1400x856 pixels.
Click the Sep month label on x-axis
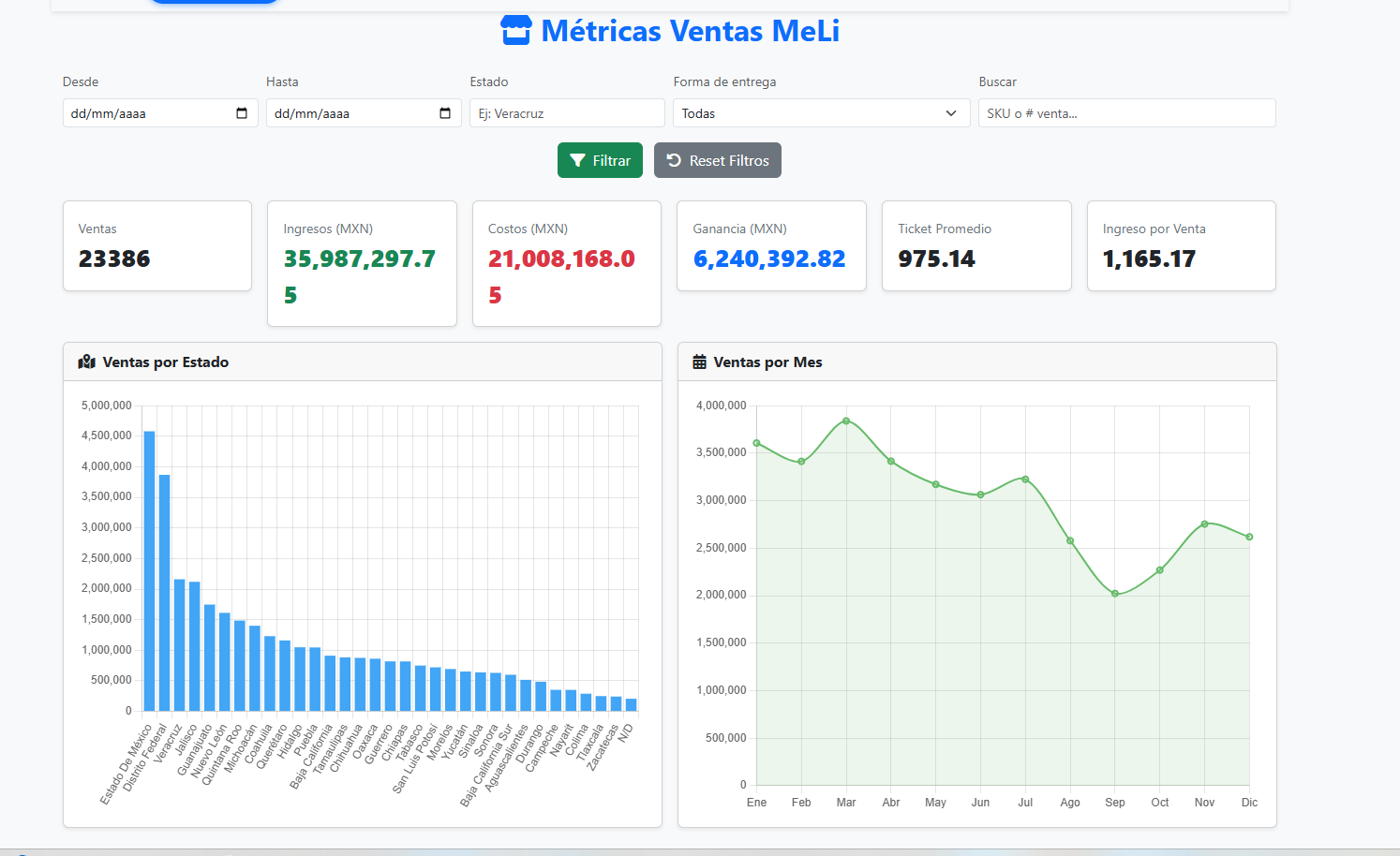click(1115, 803)
